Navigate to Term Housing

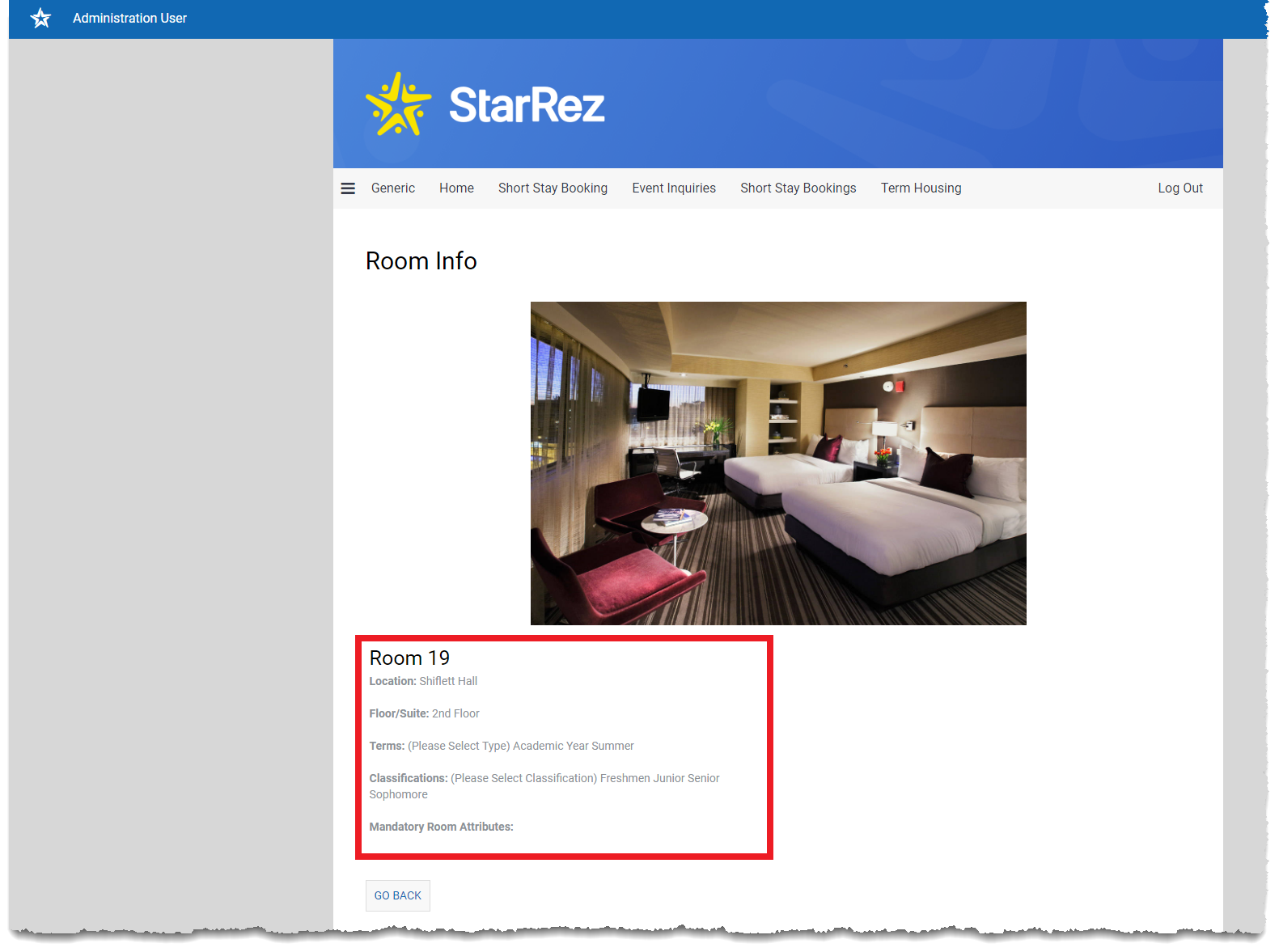921,188
